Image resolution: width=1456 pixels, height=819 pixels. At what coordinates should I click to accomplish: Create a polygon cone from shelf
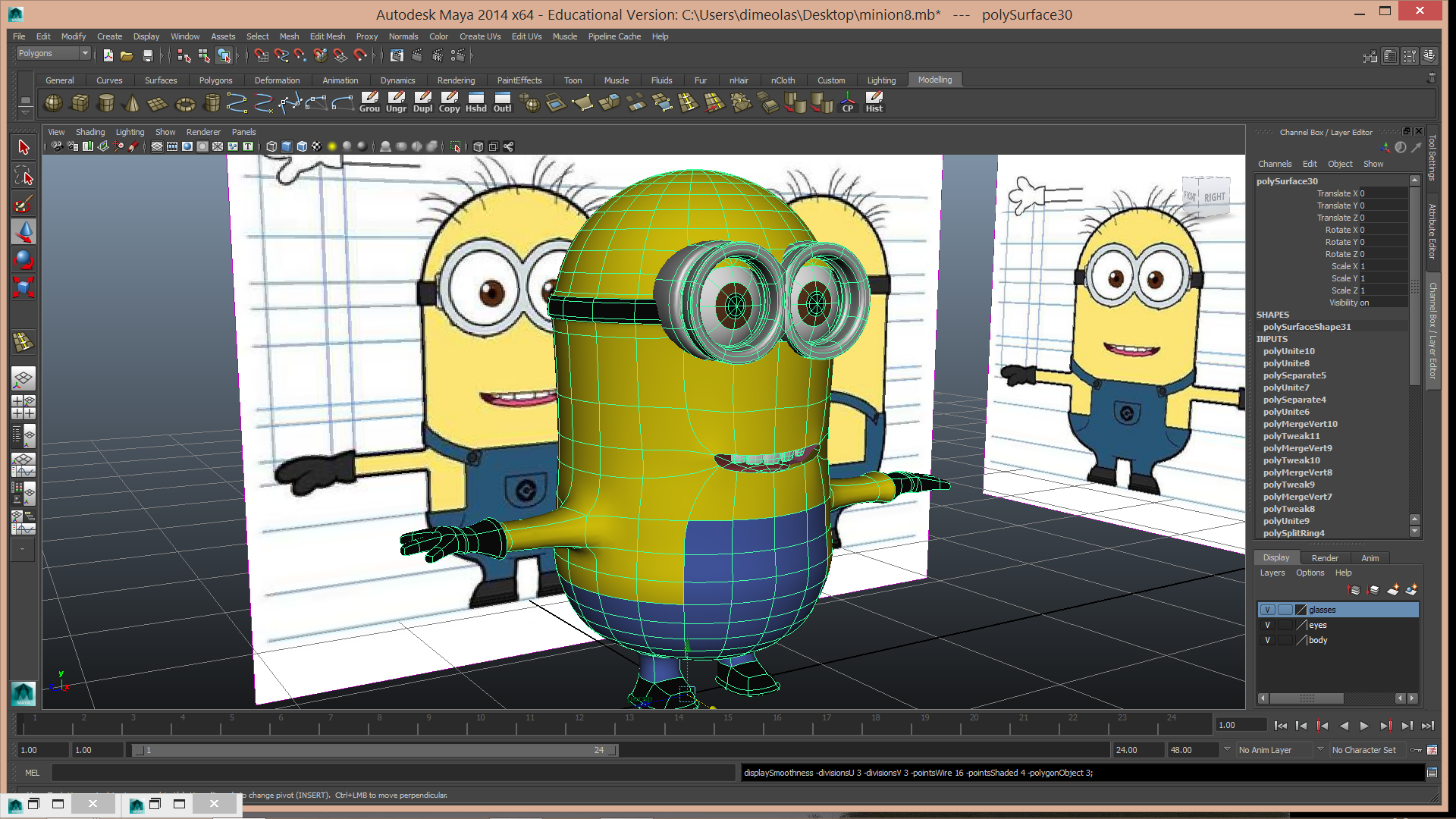point(132,102)
